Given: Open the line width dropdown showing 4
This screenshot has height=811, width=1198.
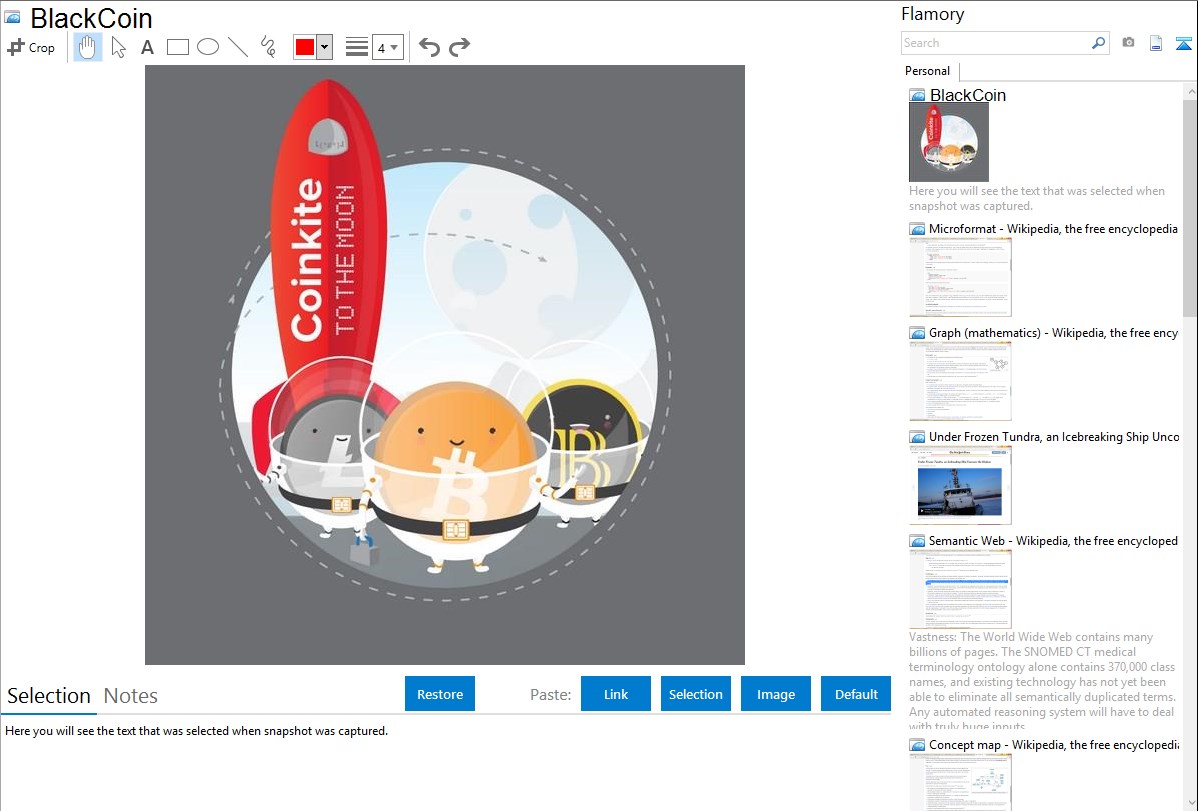Looking at the screenshot, I should (x=387, y=47).
